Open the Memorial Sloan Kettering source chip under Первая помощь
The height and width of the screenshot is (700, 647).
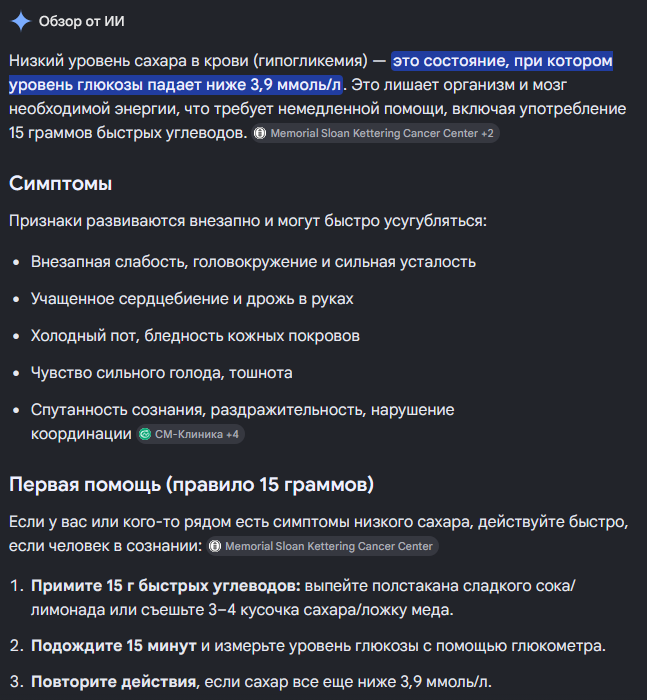[322, 546]
